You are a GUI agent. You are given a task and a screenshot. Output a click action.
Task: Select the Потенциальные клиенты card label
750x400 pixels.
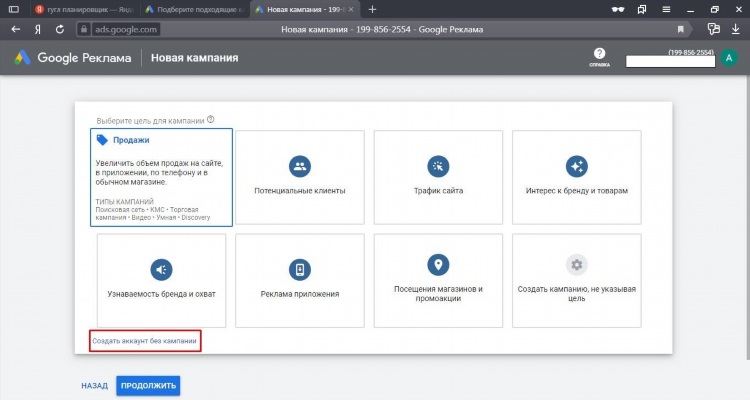[x=300, y=190]
